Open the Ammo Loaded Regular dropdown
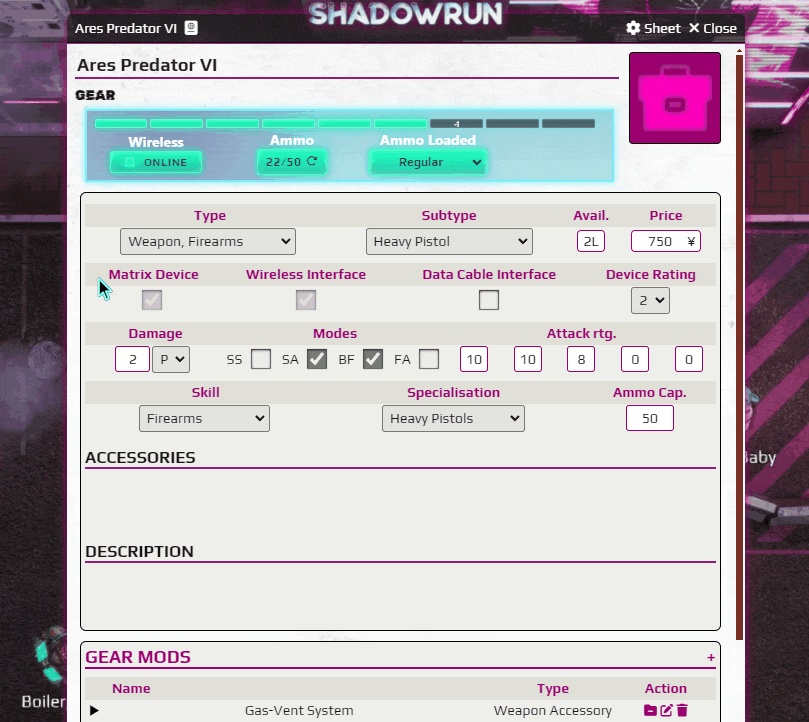 tap(428, 162)
